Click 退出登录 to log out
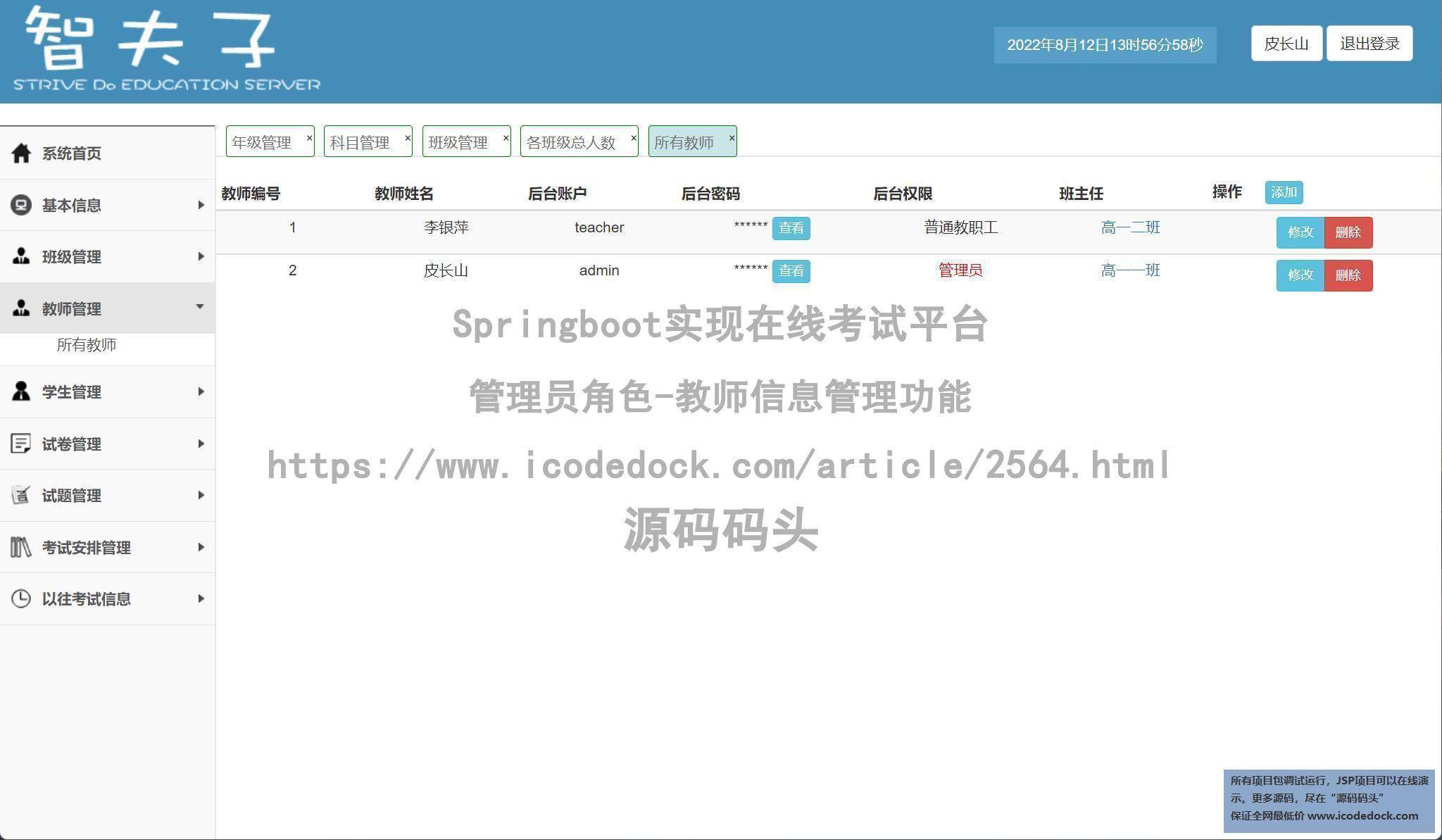This screenshot has width=1442, height=840. tap(1369, 44)
